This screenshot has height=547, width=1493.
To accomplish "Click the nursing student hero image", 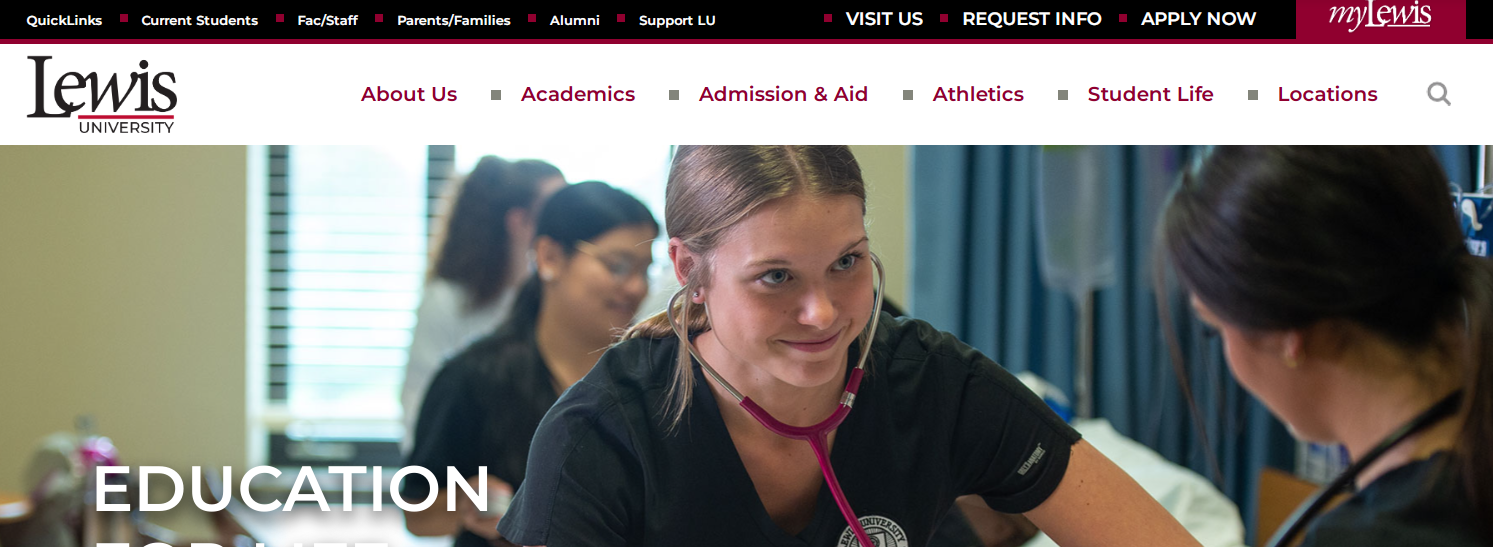I will pos(746,346).
